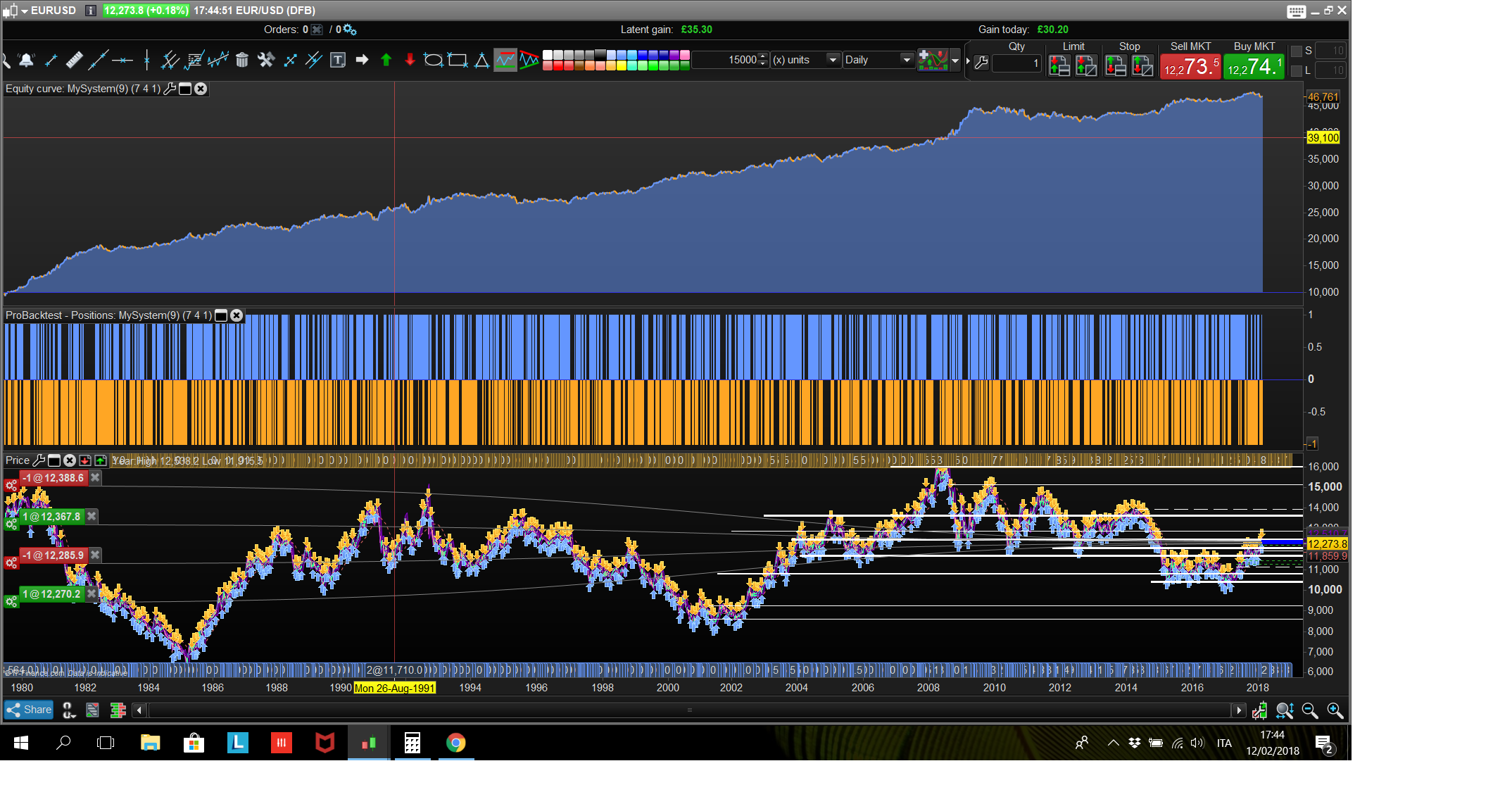Open the wrench settings of Equity curve panel

pos(170,89)
